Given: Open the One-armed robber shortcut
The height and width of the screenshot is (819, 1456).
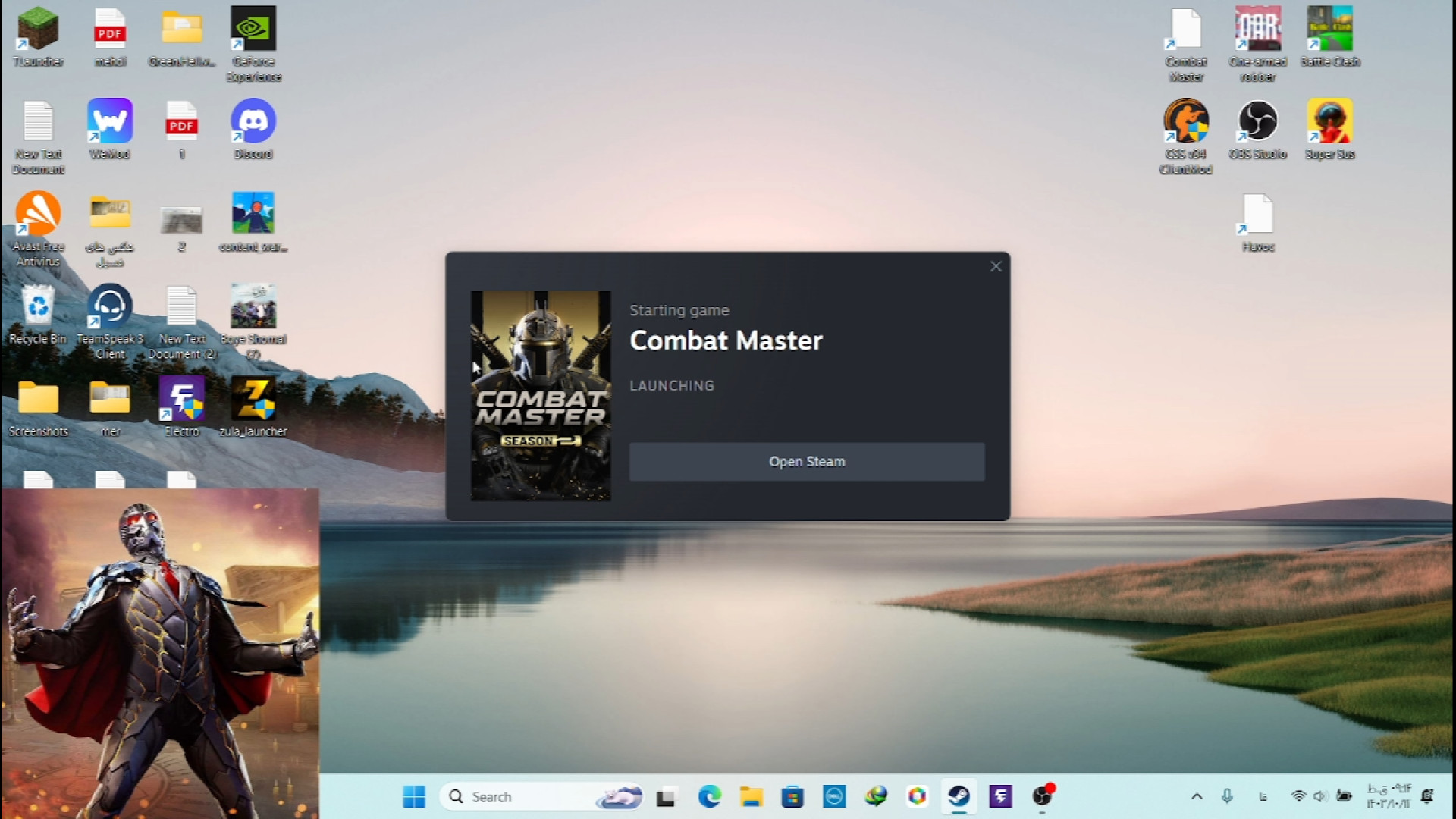Looking at the screenshot, I should pyautogui.click(x=1258, y=44).
